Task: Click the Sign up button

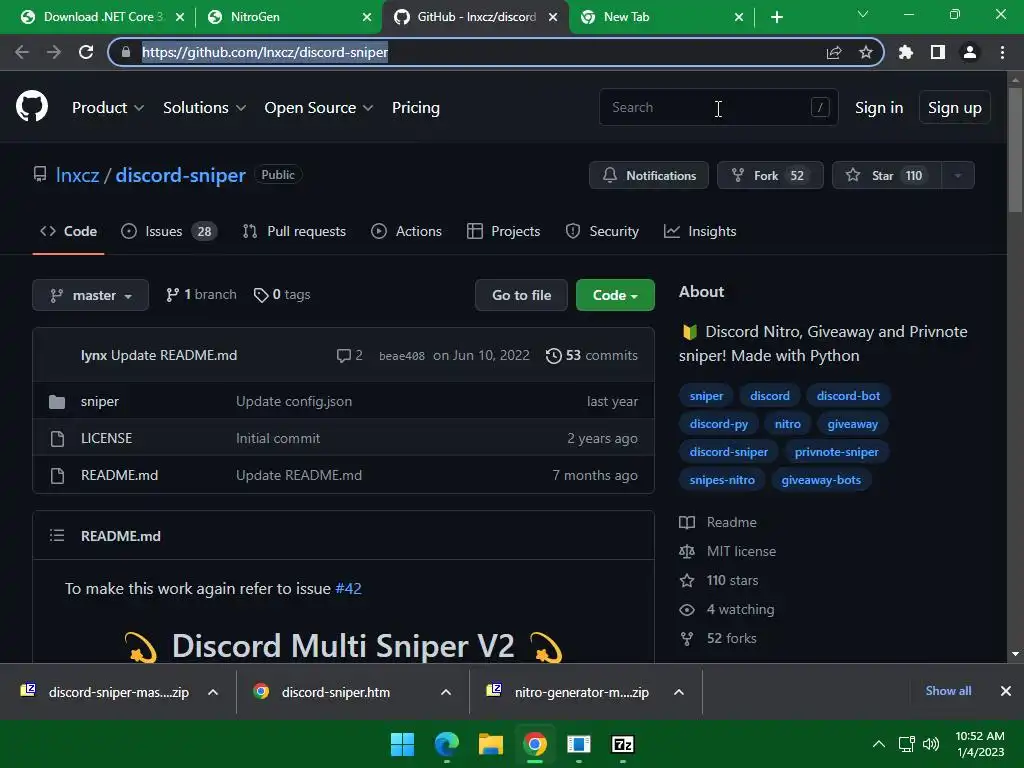Action: click(x=955, y=108)
